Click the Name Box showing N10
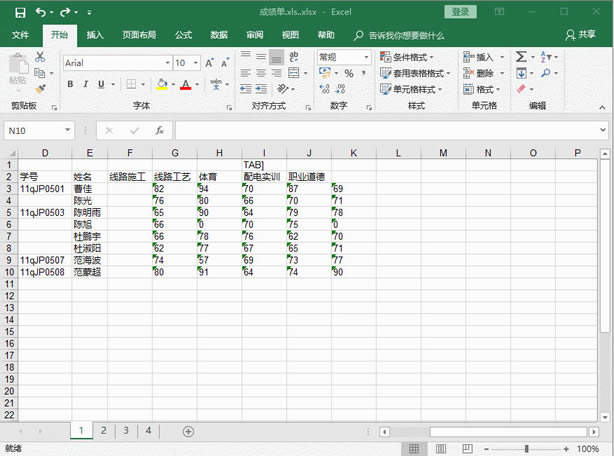614x456 pixels. (40, 131)
